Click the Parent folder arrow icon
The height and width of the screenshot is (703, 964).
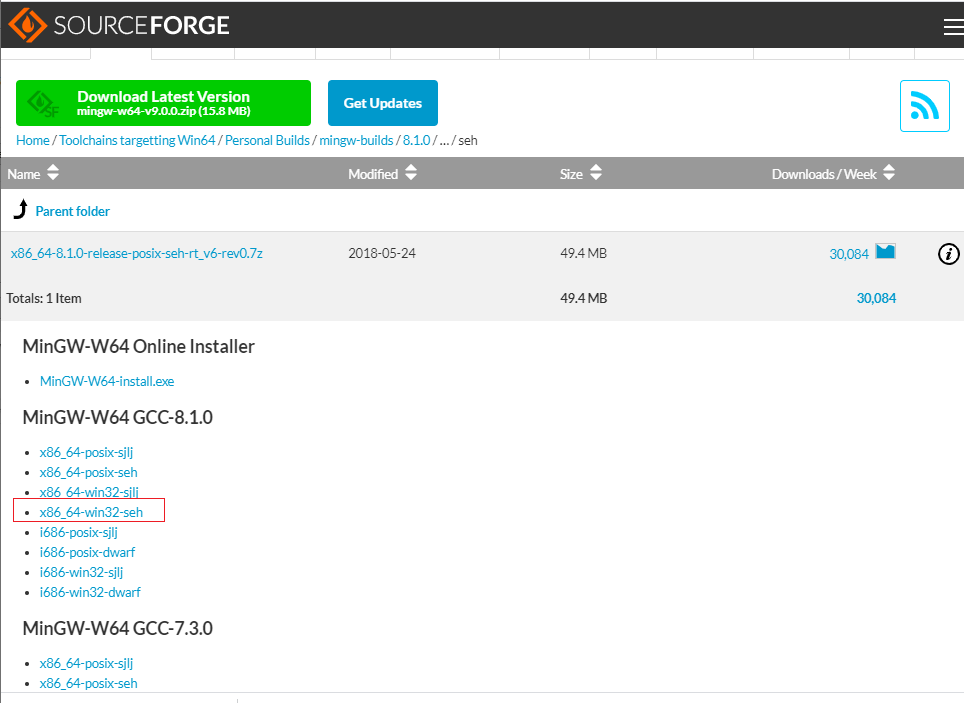tap(20, 210)
